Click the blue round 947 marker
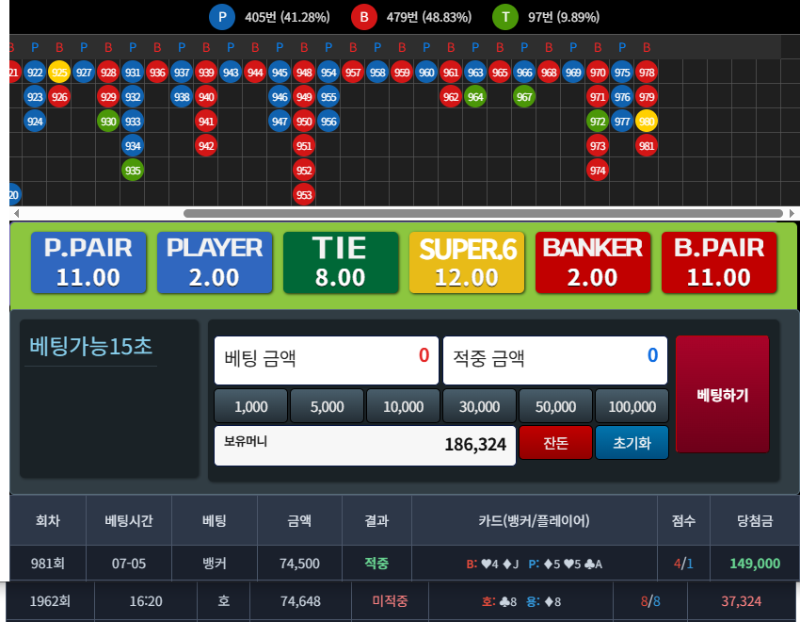Viewport: 800px width, 622px height. tap(280, 121)
